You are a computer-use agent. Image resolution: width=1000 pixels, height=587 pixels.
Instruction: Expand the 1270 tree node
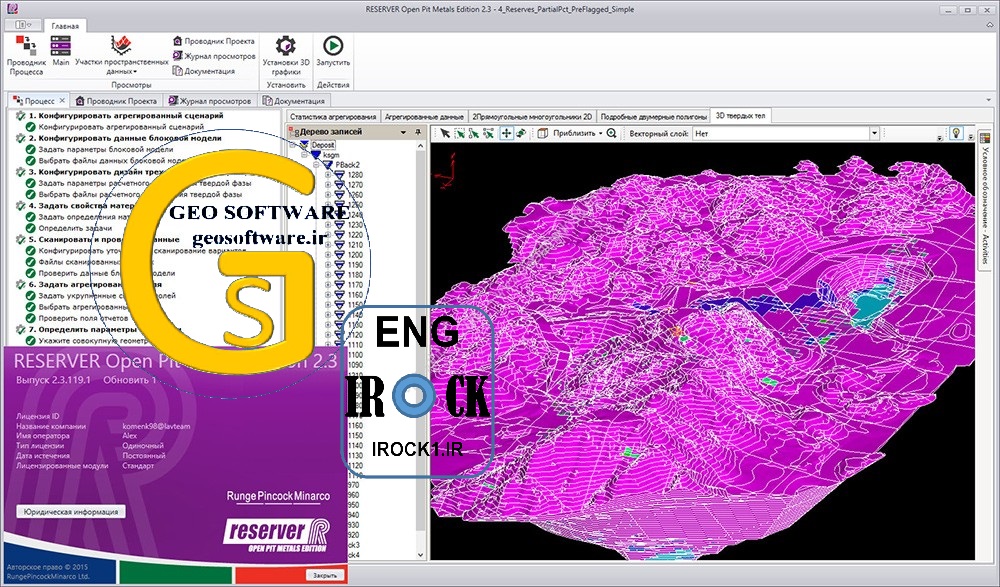click(x=328, y=185)
